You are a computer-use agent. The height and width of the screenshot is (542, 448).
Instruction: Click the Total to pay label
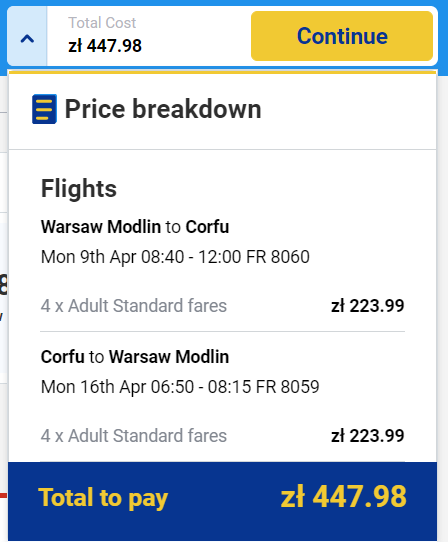[x=103, y=498]
